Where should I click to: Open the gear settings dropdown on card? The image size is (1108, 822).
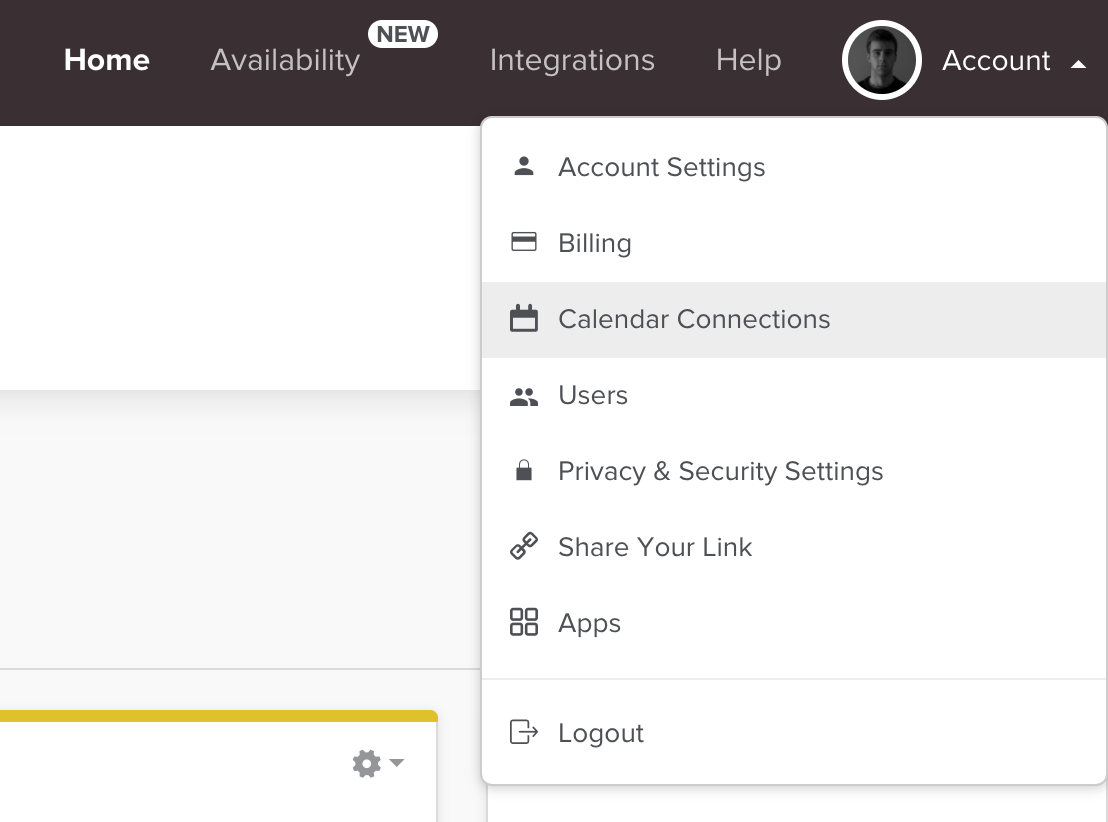click(x=378, y=764)
